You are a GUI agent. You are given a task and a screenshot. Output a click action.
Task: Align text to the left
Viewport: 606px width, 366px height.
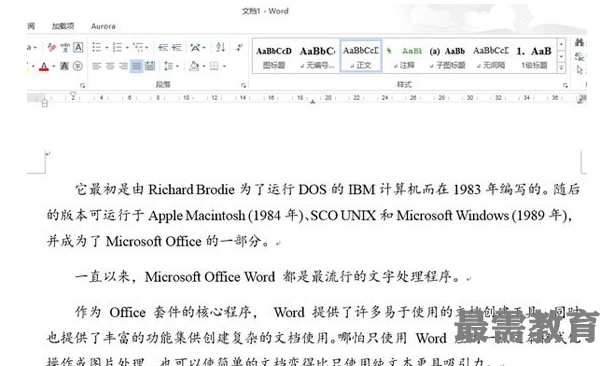coord(97,66)
